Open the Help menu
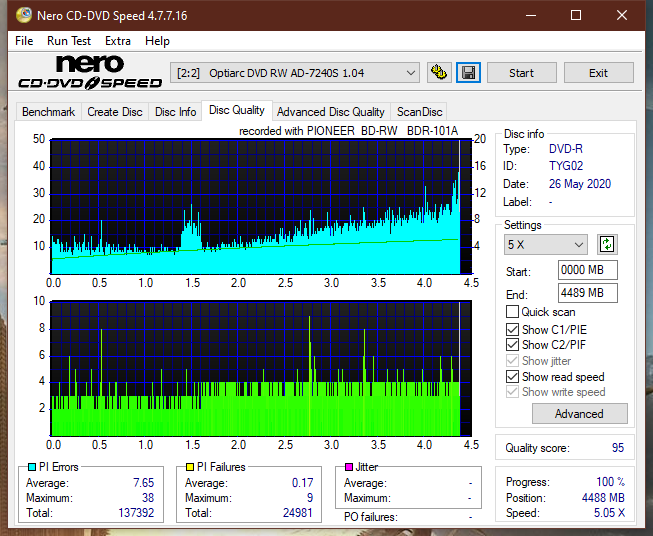This screenshot has height=536, width=653. pos(157,41)
